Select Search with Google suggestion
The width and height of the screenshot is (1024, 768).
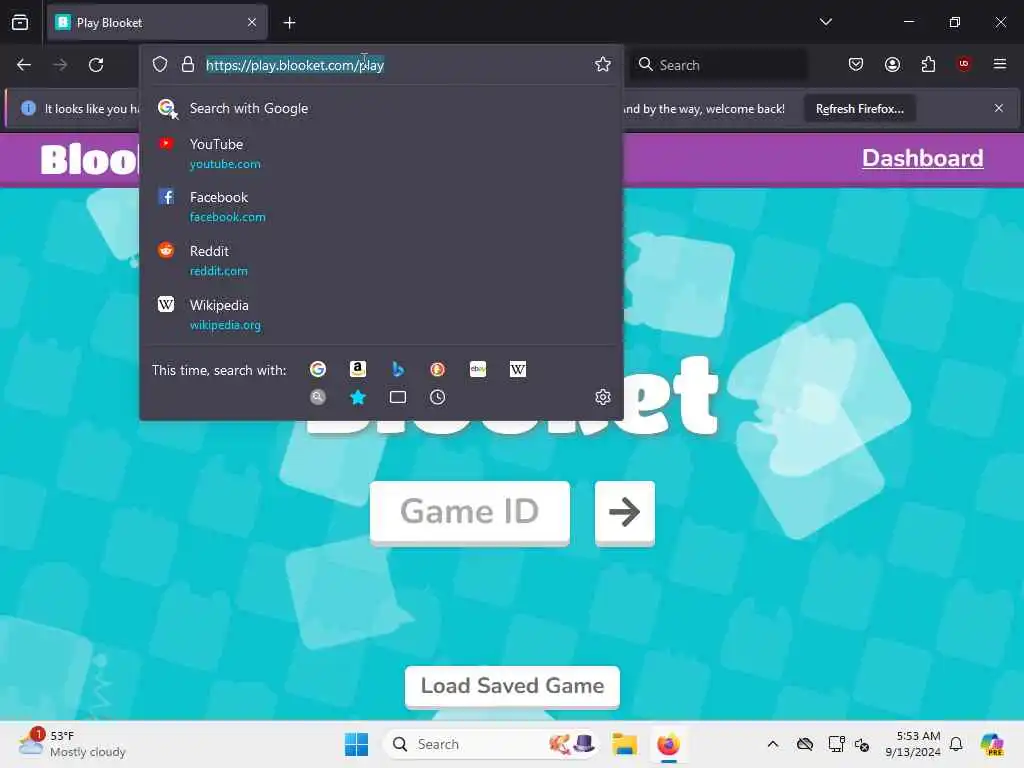[382, 108]
